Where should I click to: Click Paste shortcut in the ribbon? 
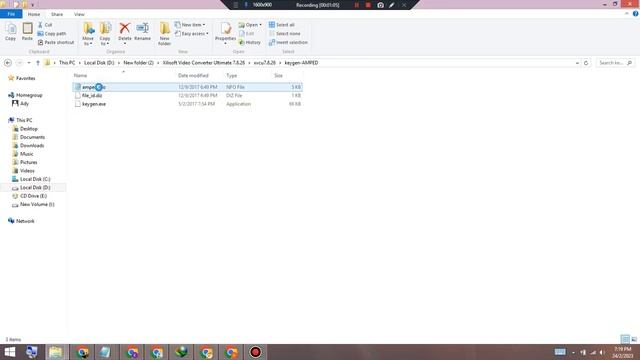pyautogui.click(x=56, y=42)
